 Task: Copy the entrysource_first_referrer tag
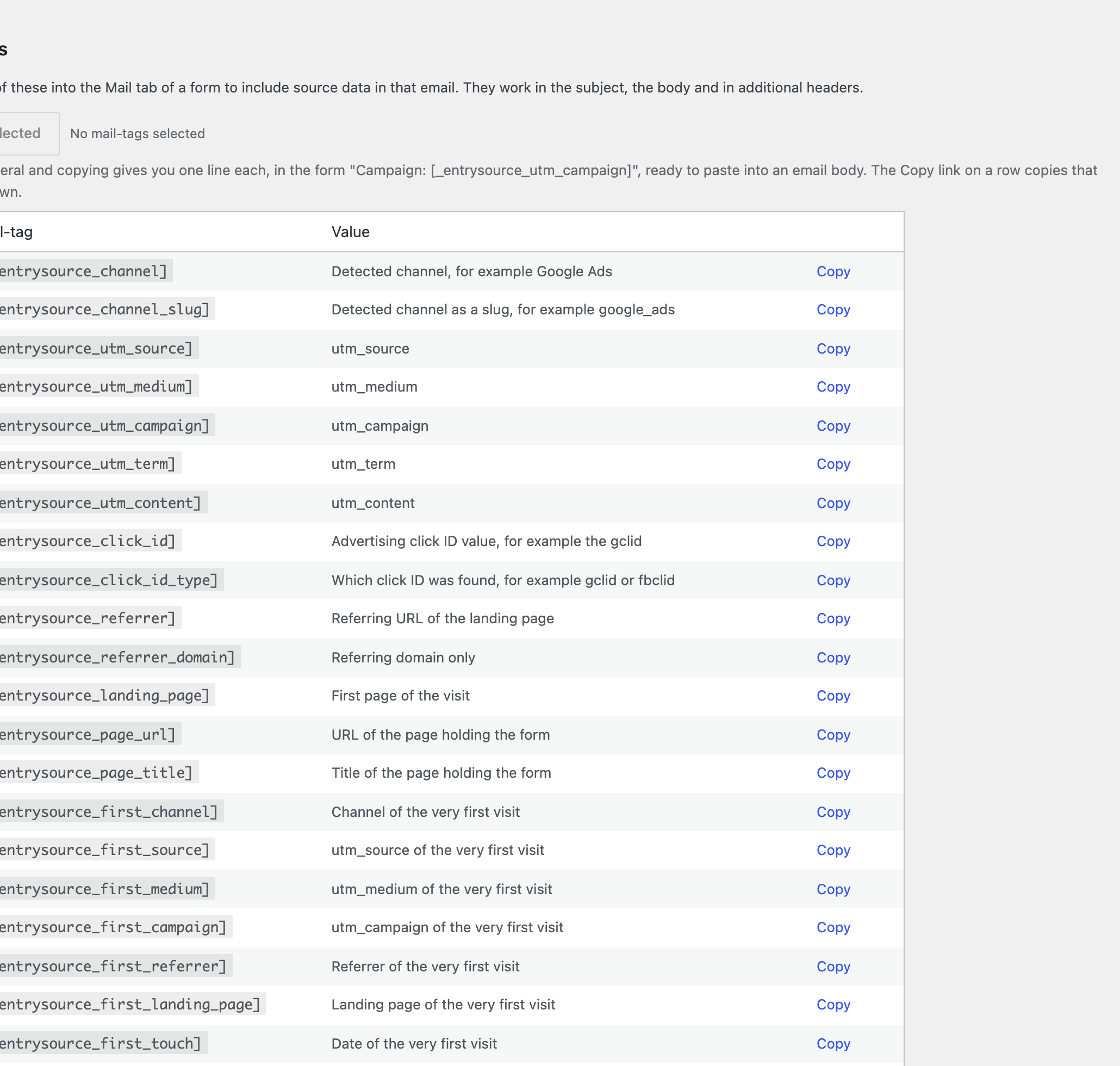(833, 967)
